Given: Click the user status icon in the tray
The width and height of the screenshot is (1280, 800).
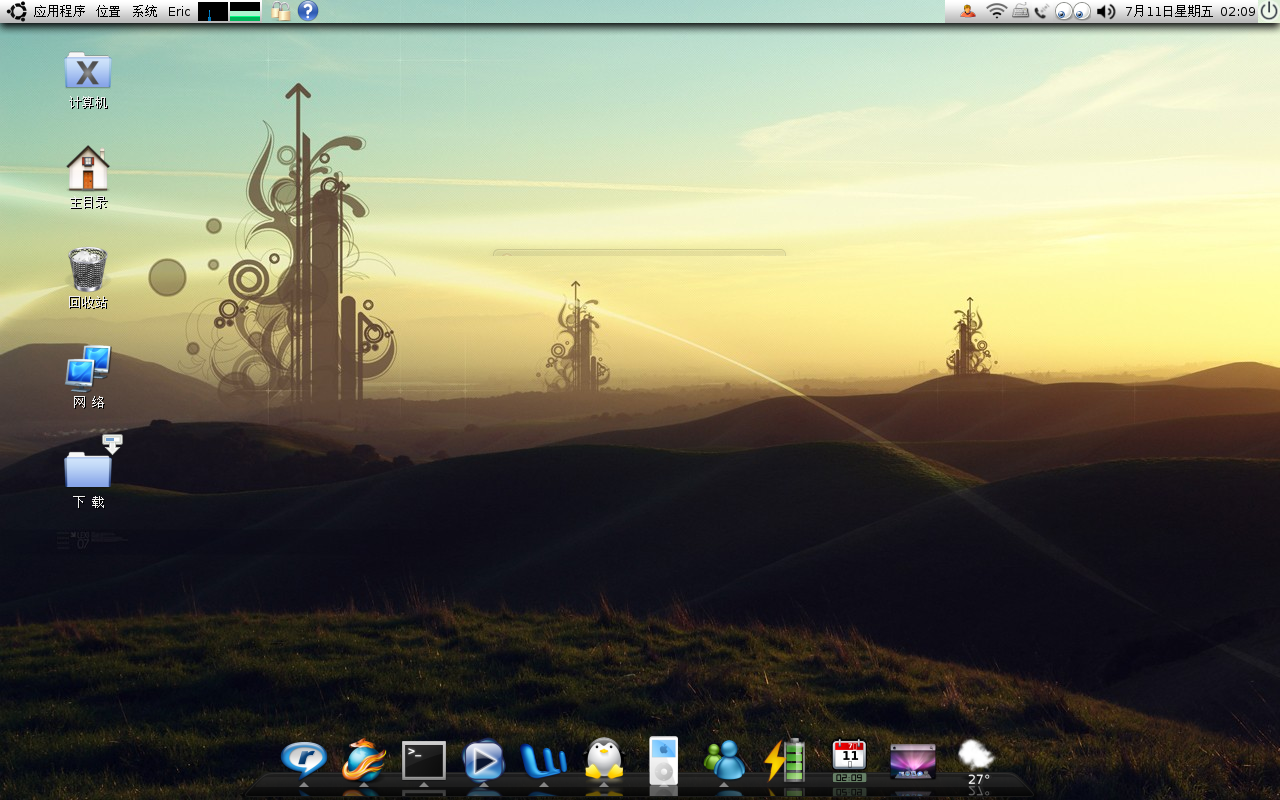Looking at the screenshot, I should [x=968, y=11].
